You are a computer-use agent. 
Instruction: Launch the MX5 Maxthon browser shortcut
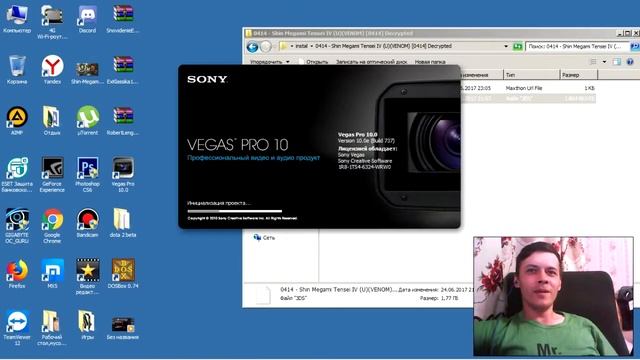point(52,274)
